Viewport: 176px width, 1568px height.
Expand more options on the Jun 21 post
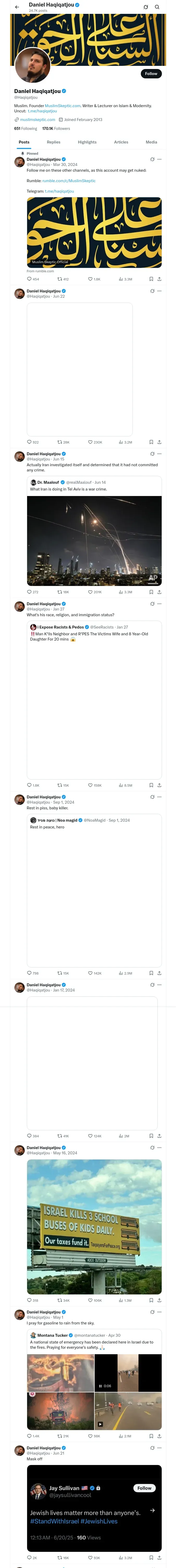pos(160,1448)
